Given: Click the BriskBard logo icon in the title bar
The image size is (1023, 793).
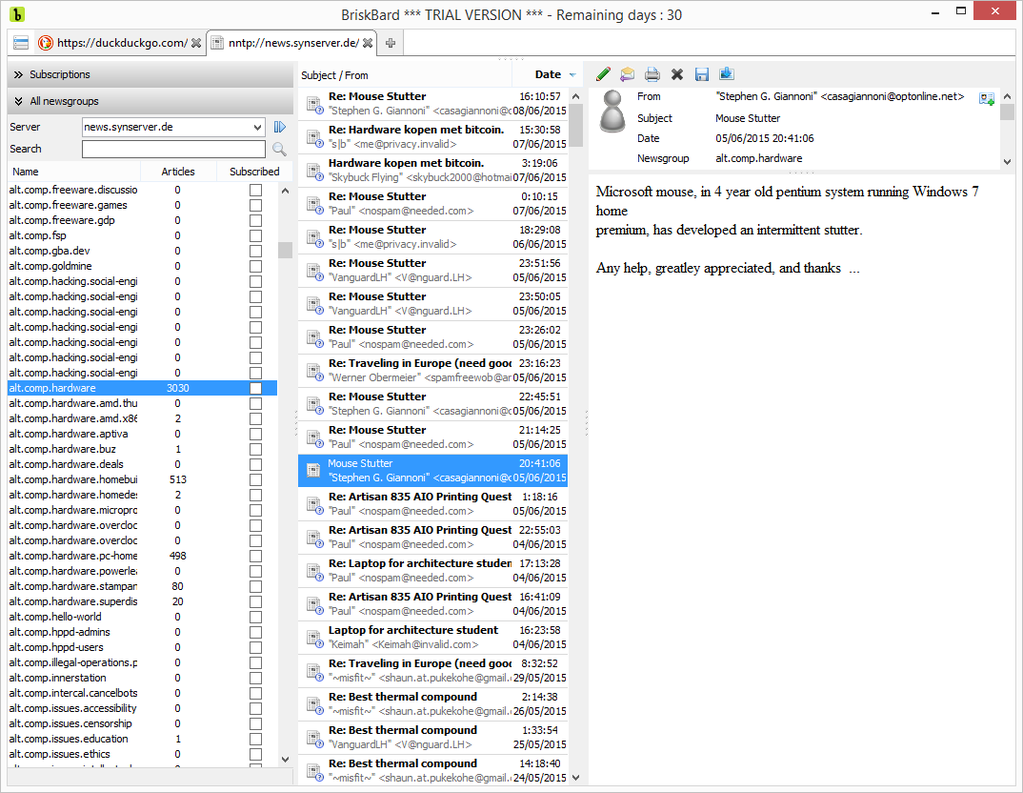Looking at the screenshot, I should coord(16,13).
